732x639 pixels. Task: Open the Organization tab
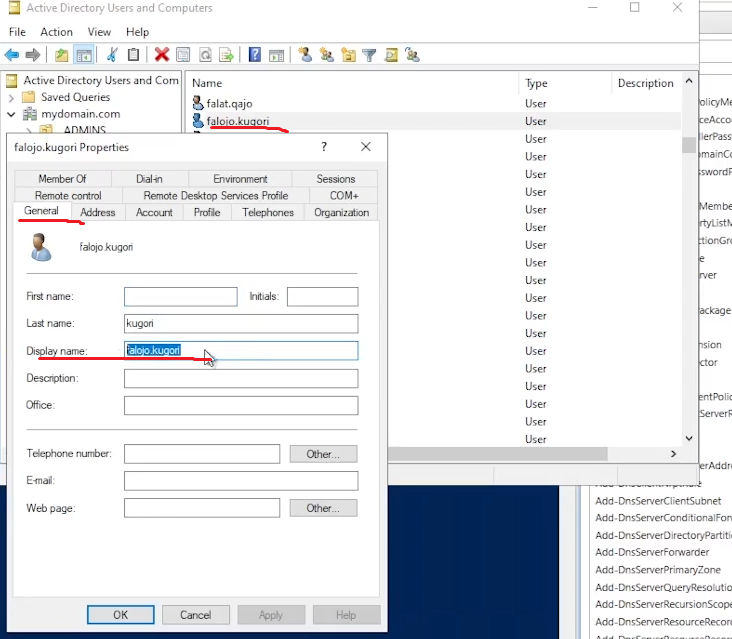(x=341, y=212)
